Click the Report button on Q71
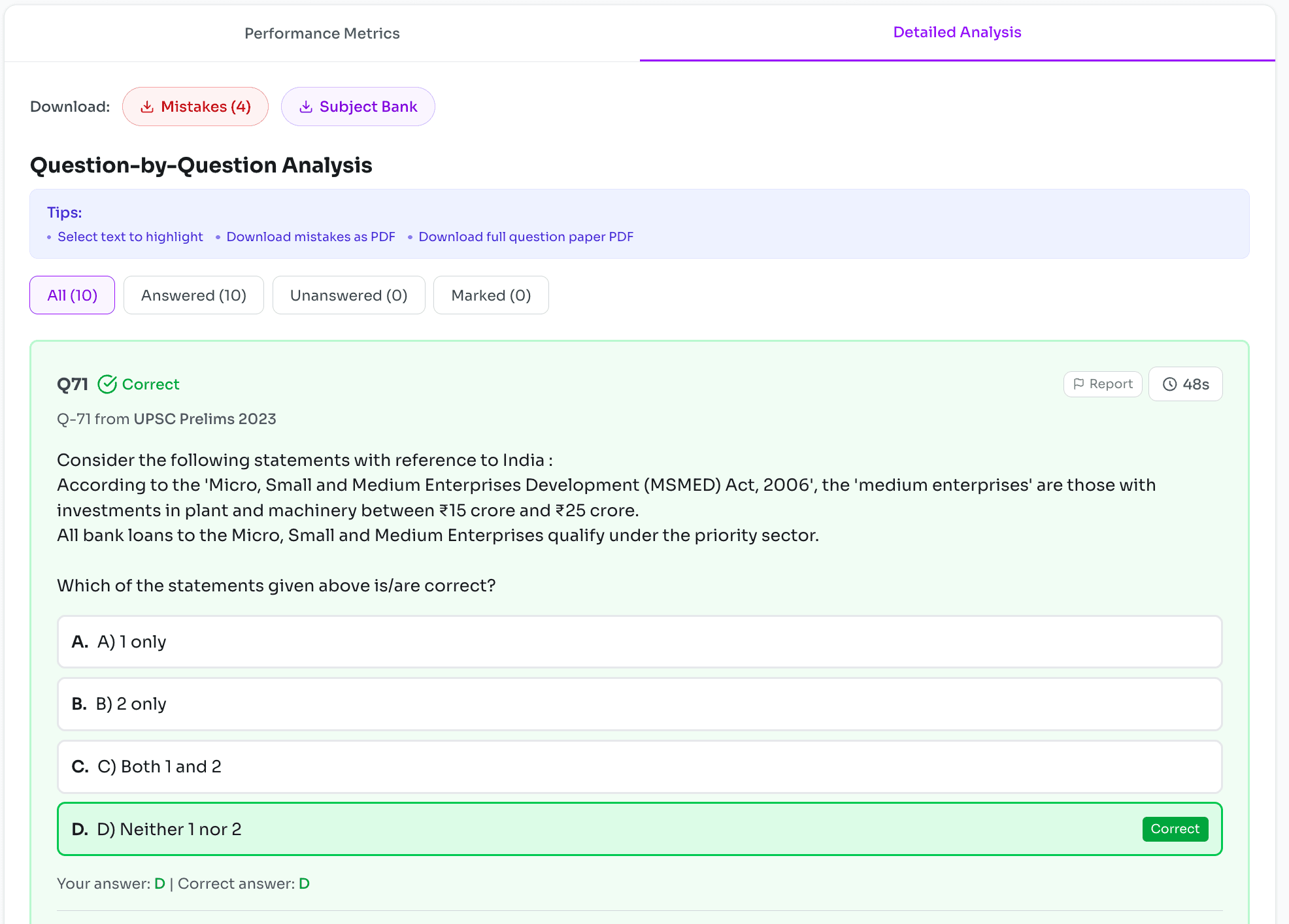 pyautogui.click(x=1103, y=384)
